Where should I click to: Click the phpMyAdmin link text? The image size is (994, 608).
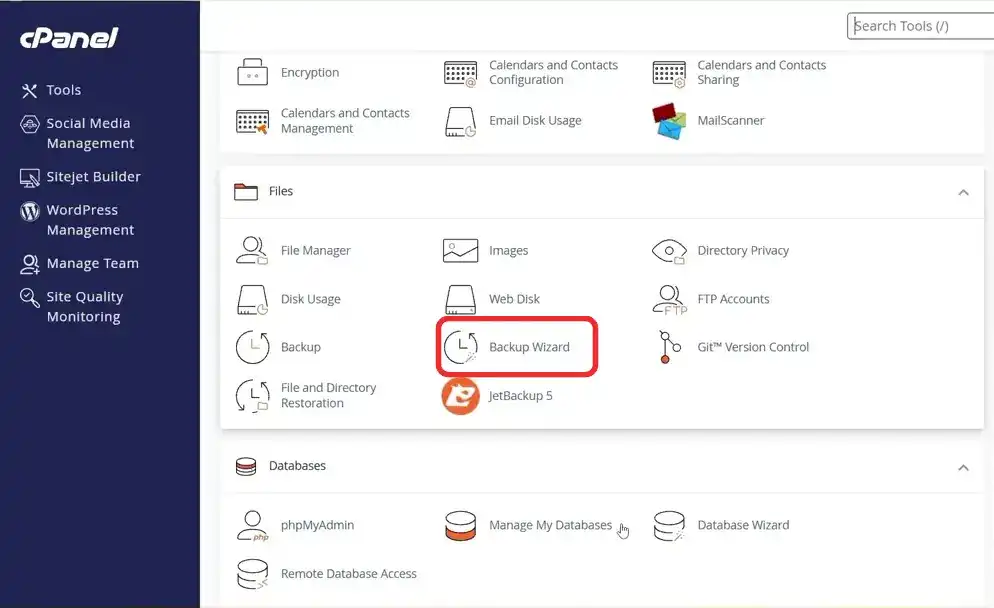[x=317, y=525]
